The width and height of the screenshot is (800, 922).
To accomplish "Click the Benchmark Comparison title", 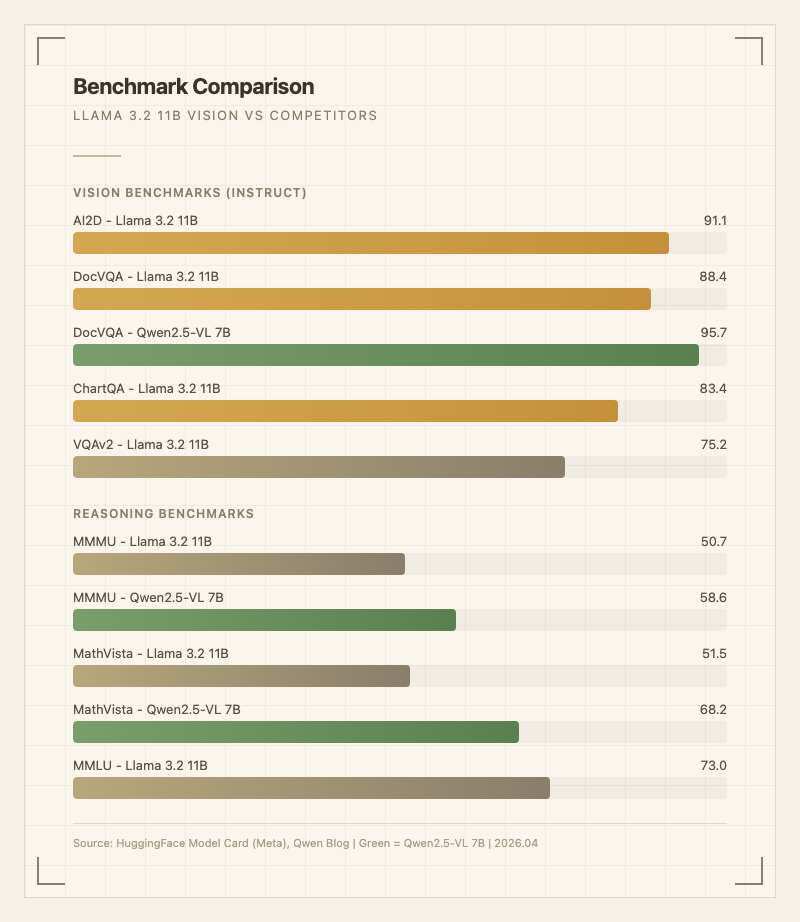I will (x=193, y=87).
